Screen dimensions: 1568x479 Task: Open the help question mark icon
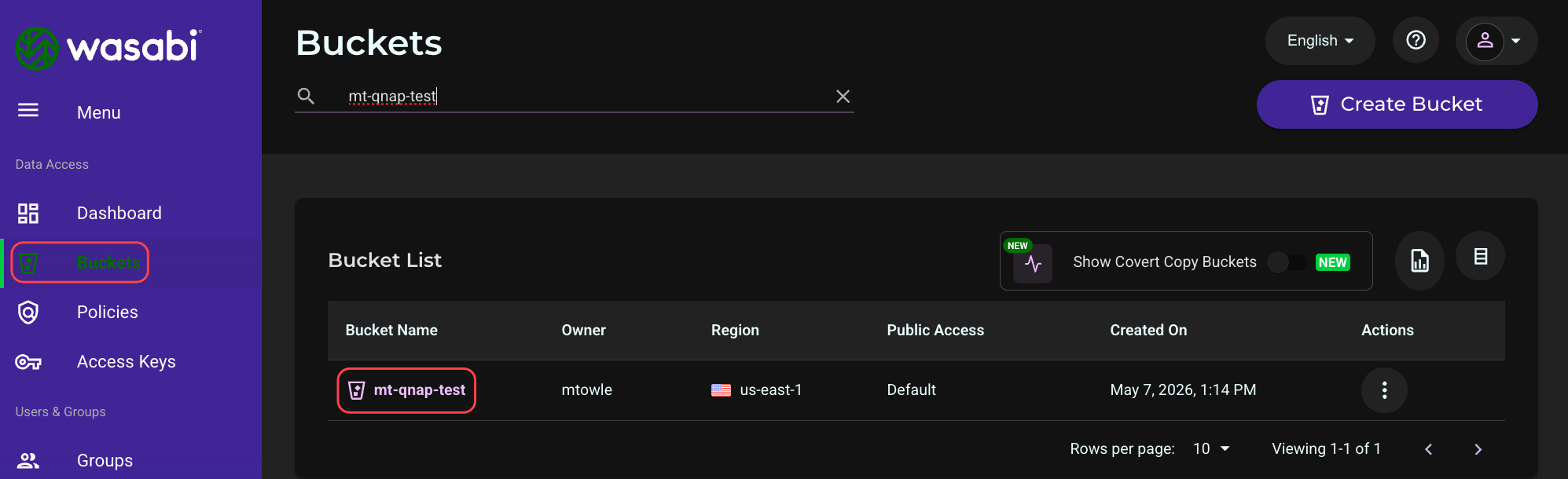[x=1416, y=40]
